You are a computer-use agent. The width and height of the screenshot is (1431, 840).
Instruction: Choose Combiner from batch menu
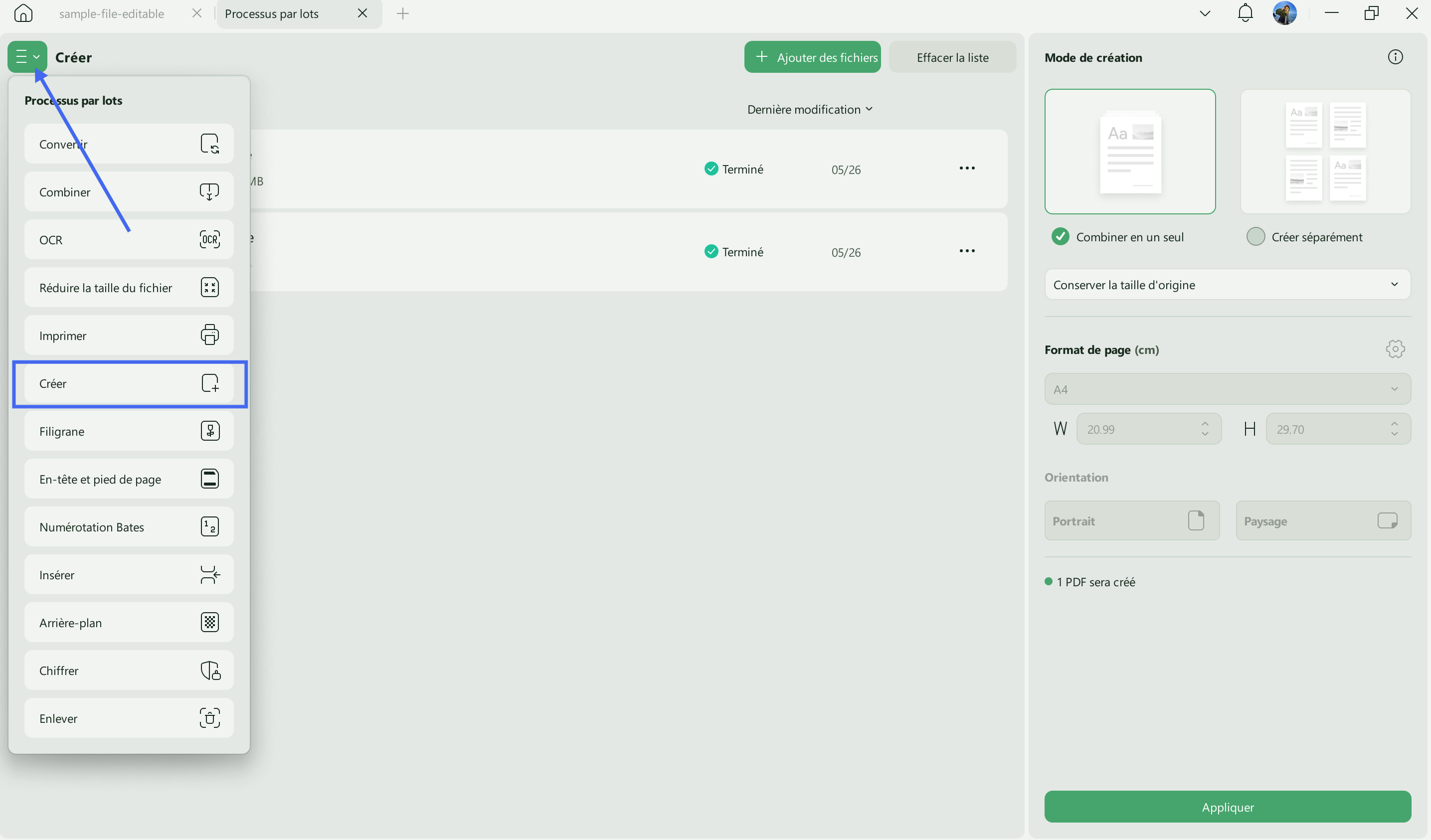pos(129,192)
